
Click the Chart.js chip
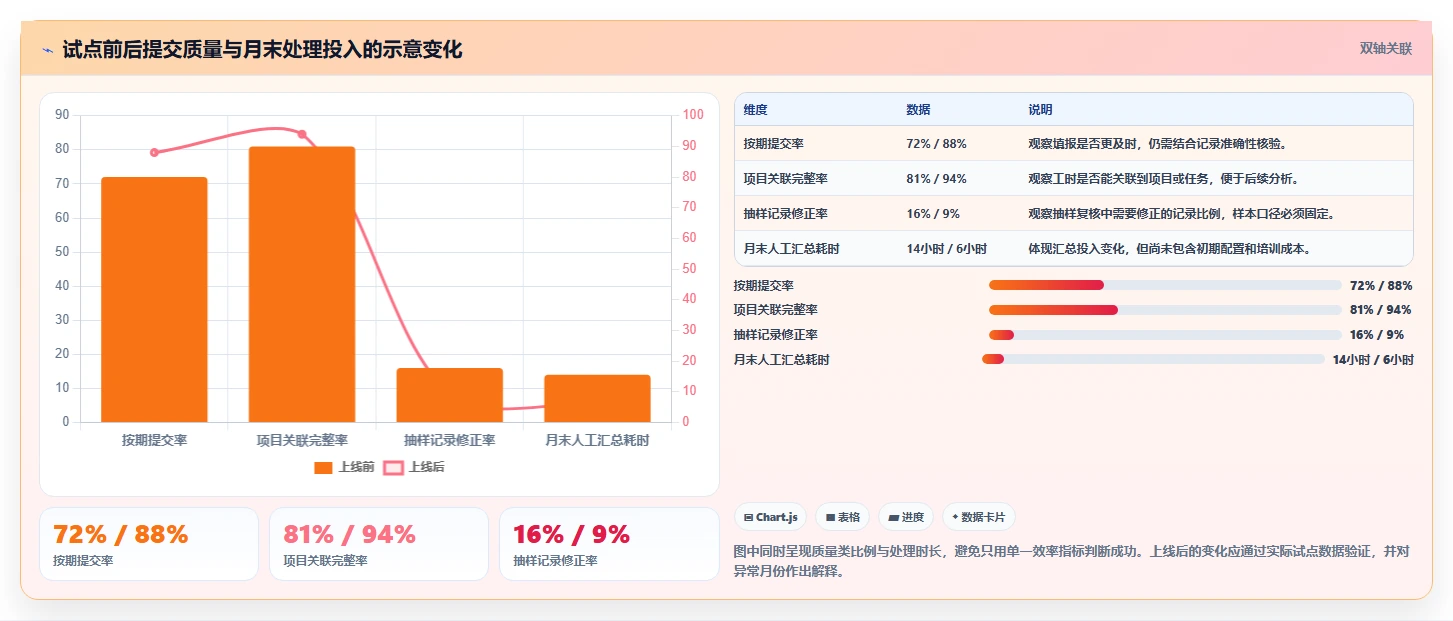coord(770,517)
